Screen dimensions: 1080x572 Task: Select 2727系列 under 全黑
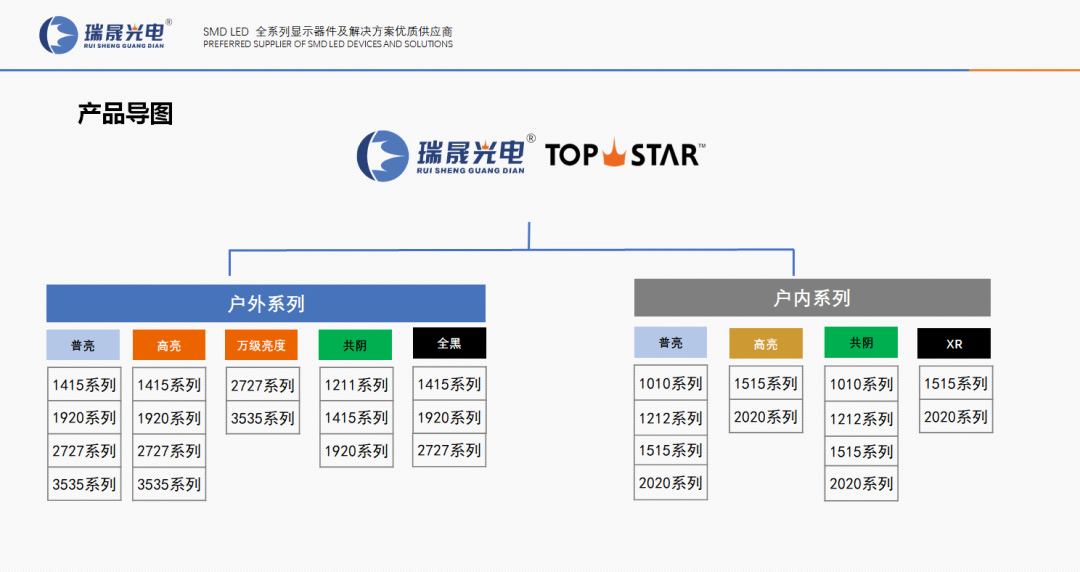pos(449,450)
